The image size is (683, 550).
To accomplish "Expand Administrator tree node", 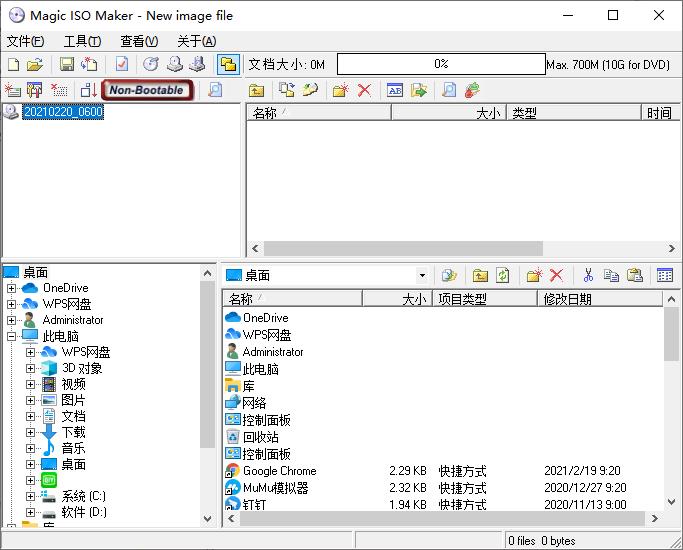I will pos(12,320).
